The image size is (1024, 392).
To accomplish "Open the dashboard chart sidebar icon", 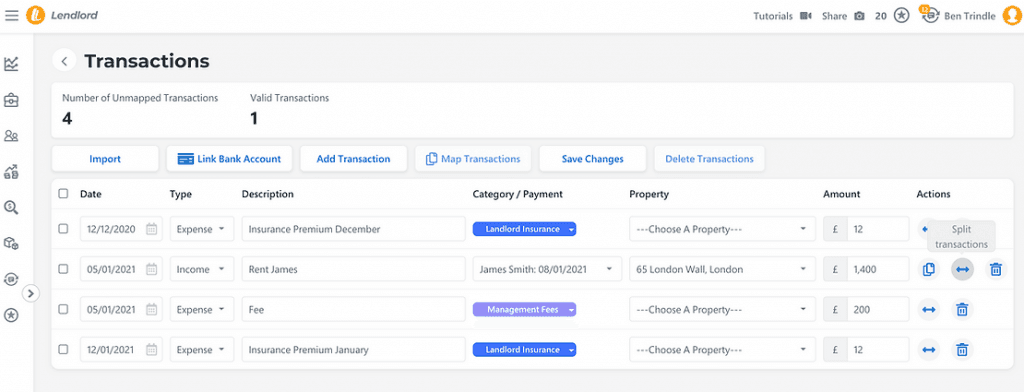I will click(11, 64).
